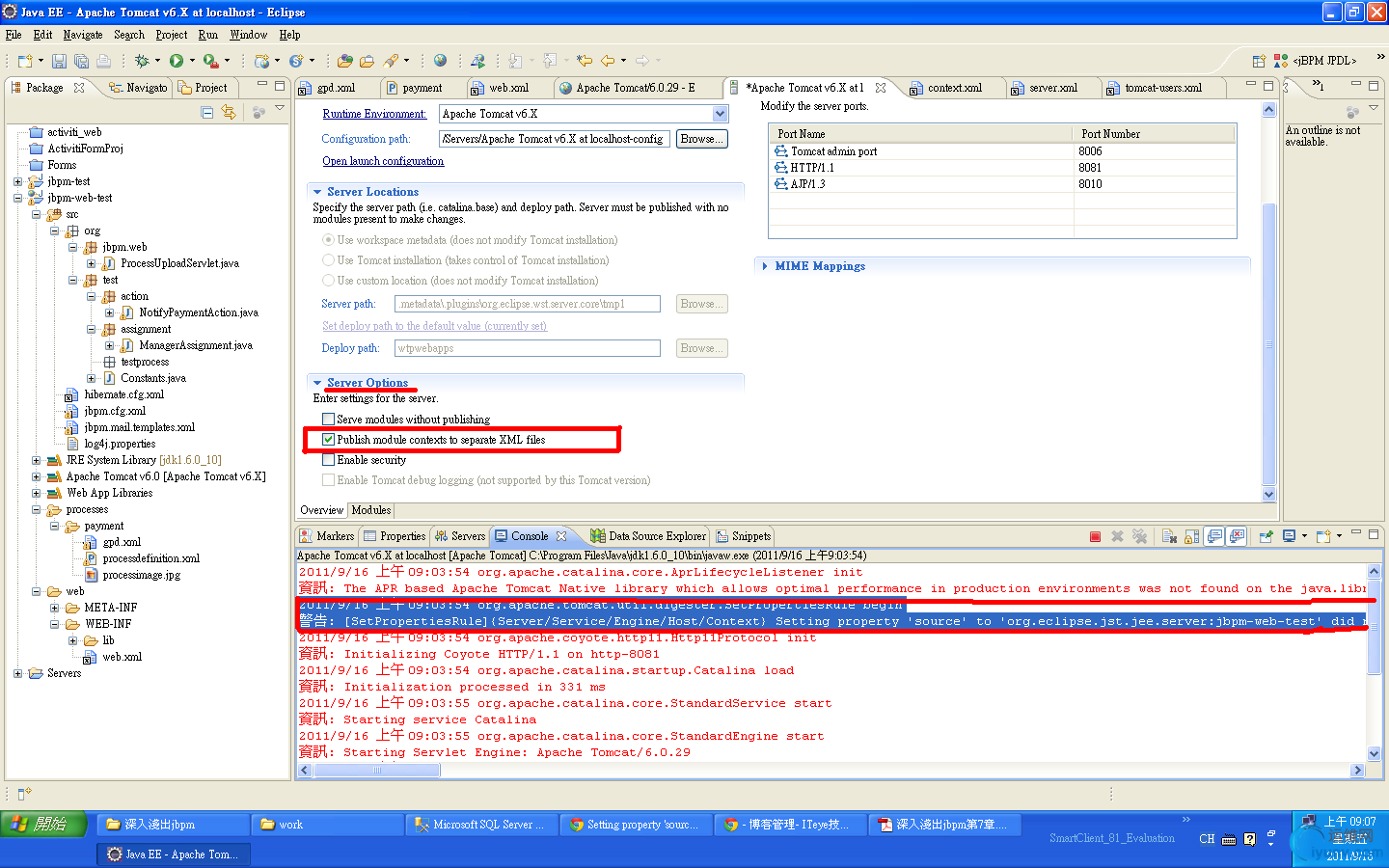Close the Package Explorer view tab
1389x868 pixels.
pyautogui.click(x=79, y=88)
